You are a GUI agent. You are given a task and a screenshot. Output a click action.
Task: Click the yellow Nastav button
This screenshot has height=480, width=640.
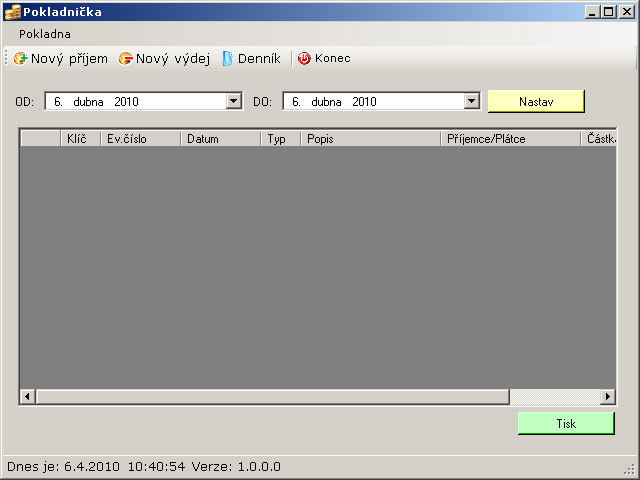(536, 101)
